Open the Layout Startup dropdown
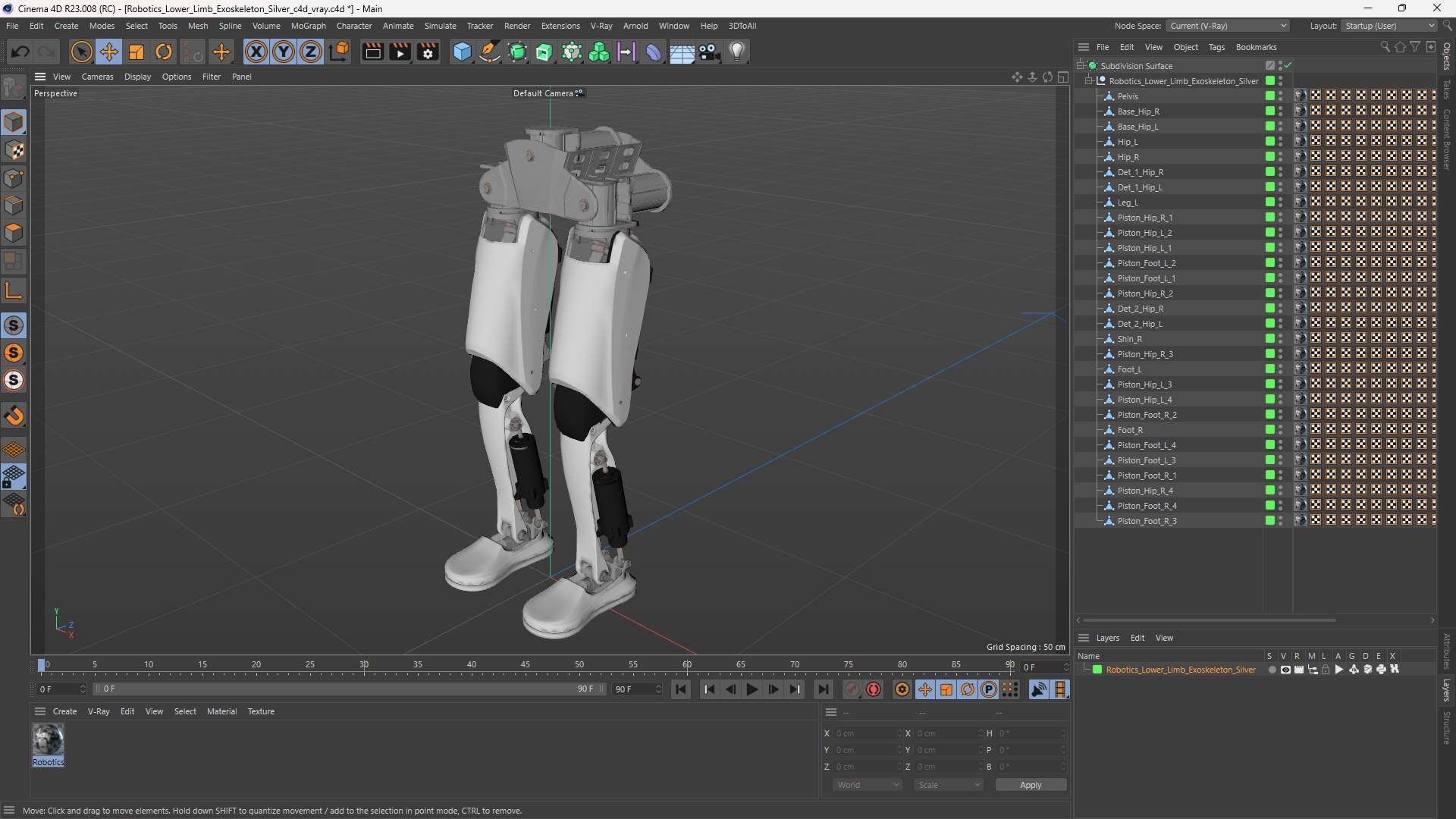 (x=1389, y=26)
